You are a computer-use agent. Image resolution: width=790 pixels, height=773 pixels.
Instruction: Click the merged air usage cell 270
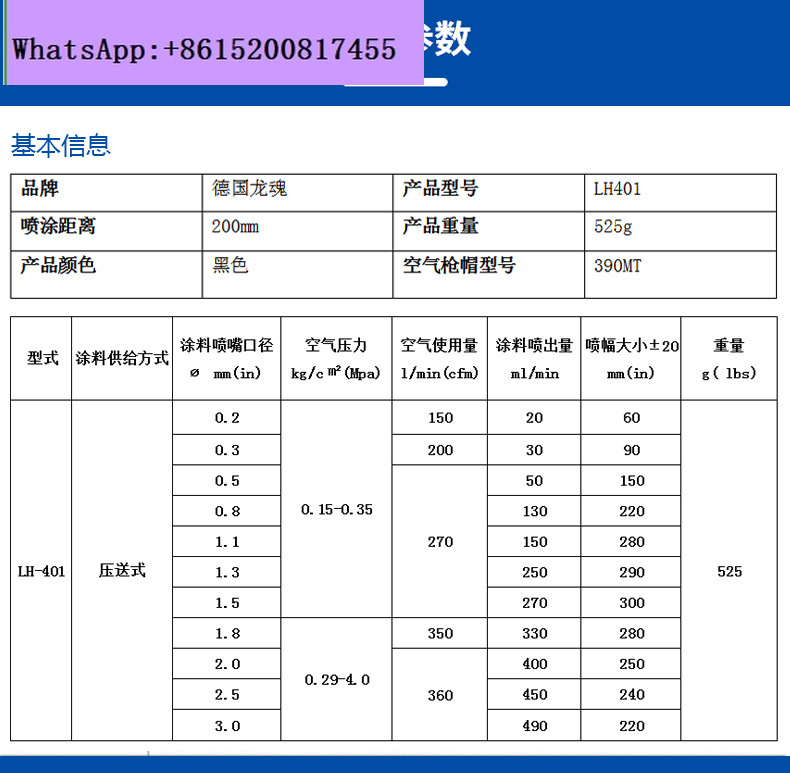click(440, 542)
